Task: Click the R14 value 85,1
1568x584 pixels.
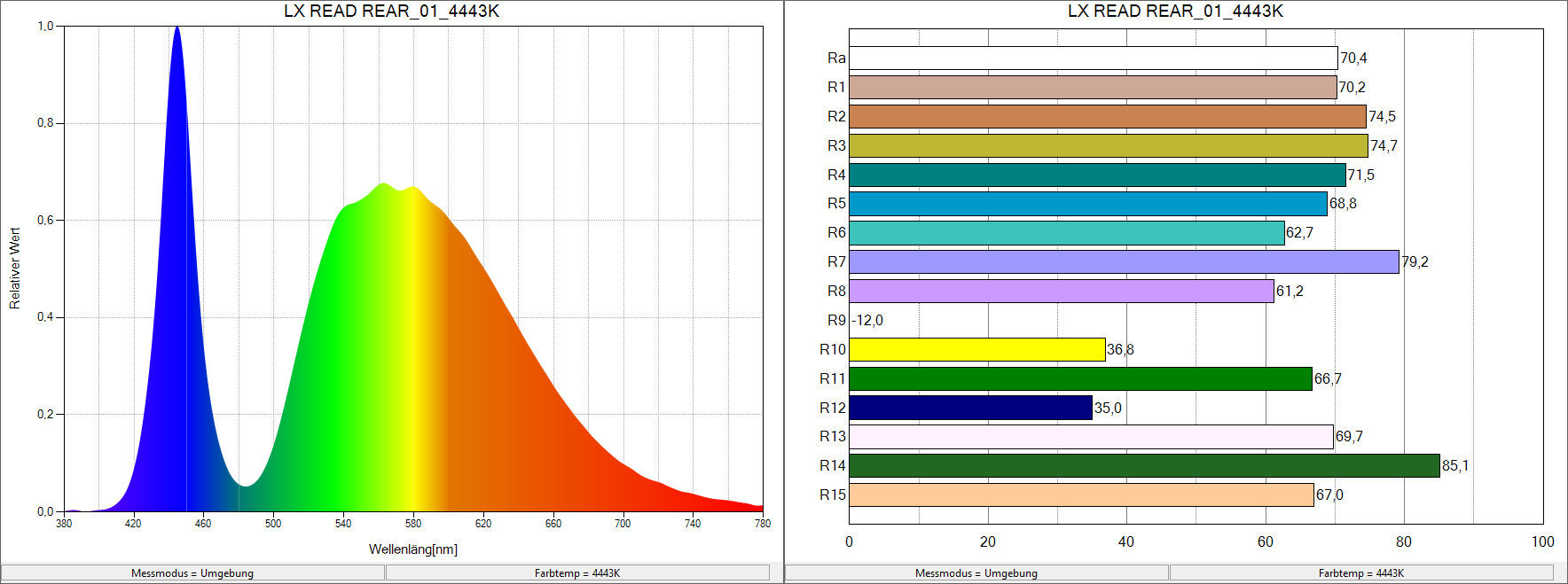Action: point(1455,465)
